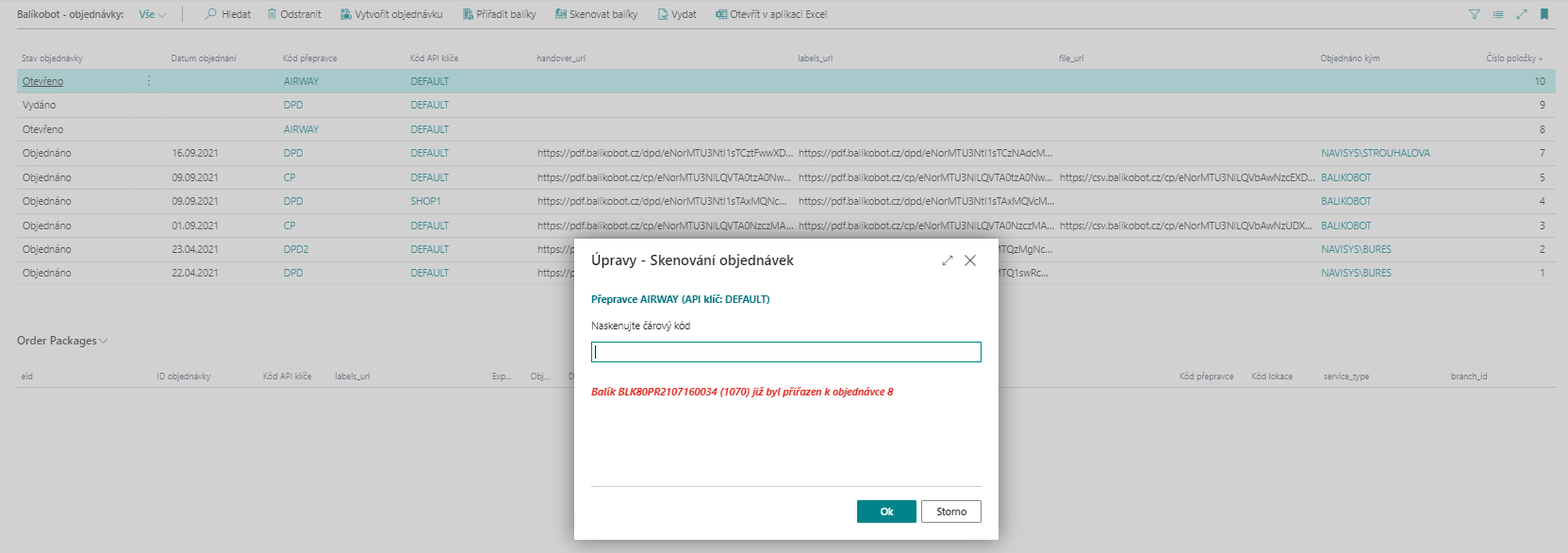Screen dimensions: 1568x553
Task: Click the branch_id column header
Action: [1469, 377]
